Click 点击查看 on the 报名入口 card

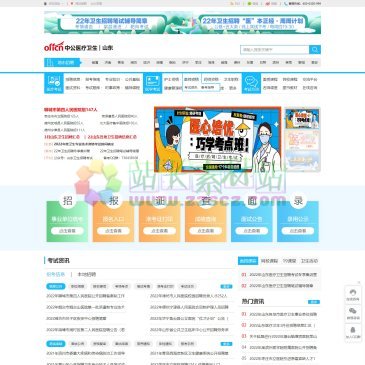pyautogui.click(x=113, y=231)
